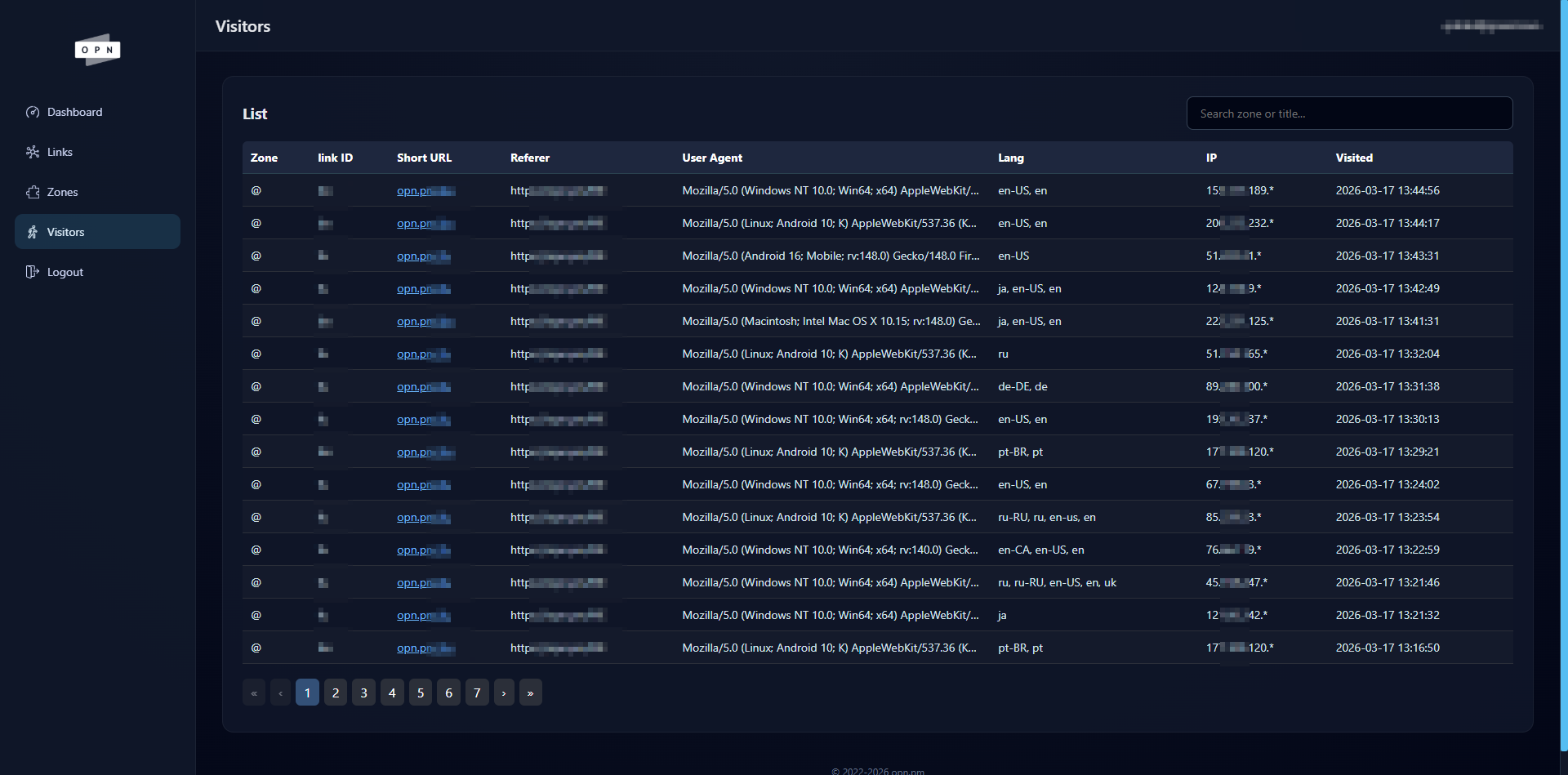The height and width of the screenshot is (775, 1568).
Task: Click the link ID column header
Action: (x=335, y=158)
